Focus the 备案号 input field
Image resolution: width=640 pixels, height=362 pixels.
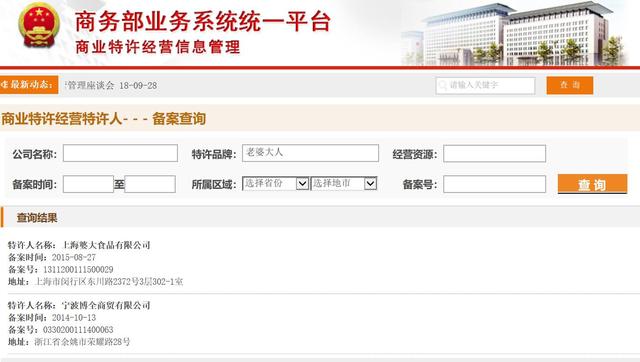[495, 184]
